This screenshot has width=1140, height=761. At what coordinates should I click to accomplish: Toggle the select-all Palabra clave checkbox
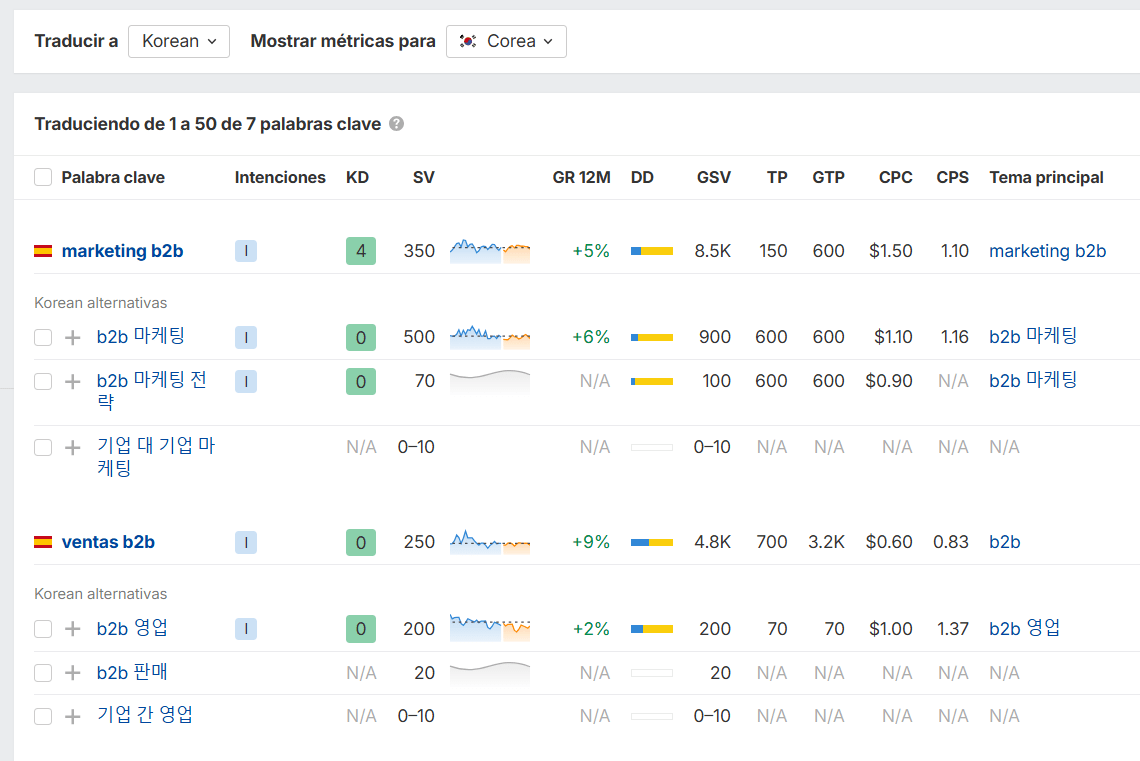(x=43, y=177)
